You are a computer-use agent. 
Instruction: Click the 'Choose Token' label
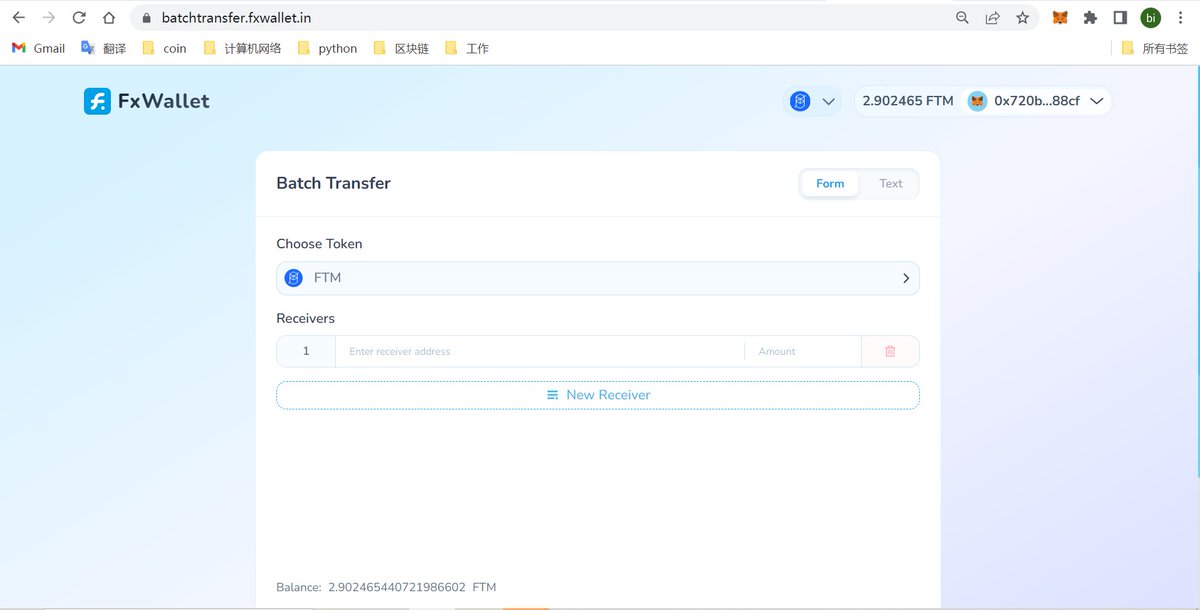(319, 244)
